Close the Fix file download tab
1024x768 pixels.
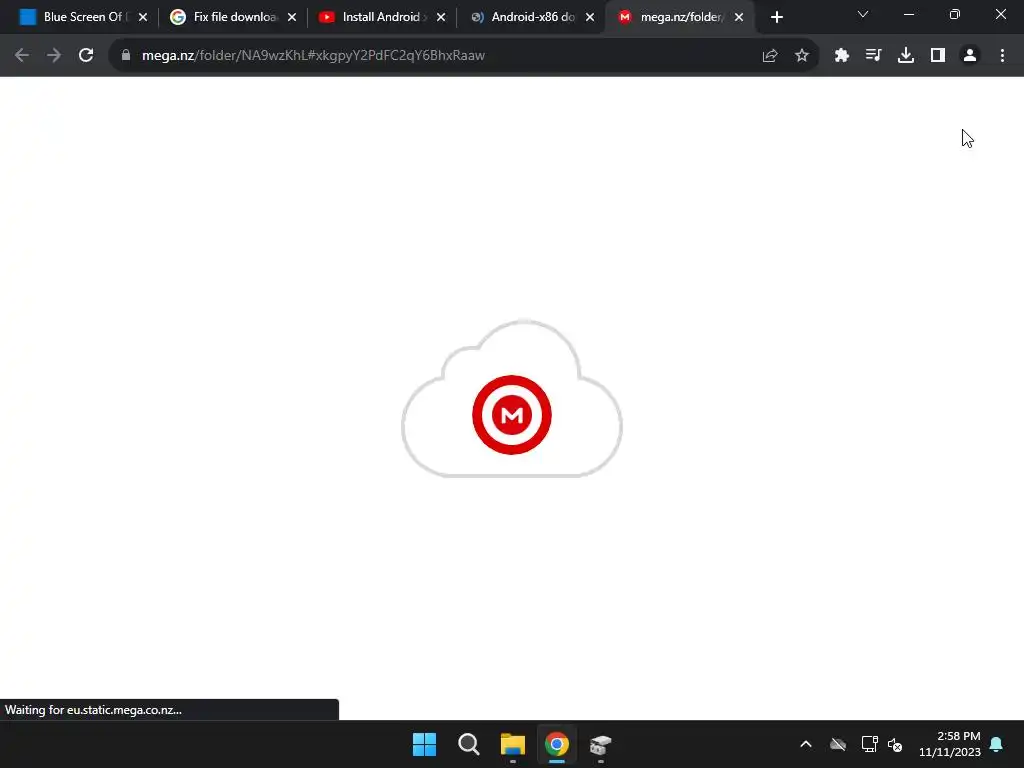[292, 17]
